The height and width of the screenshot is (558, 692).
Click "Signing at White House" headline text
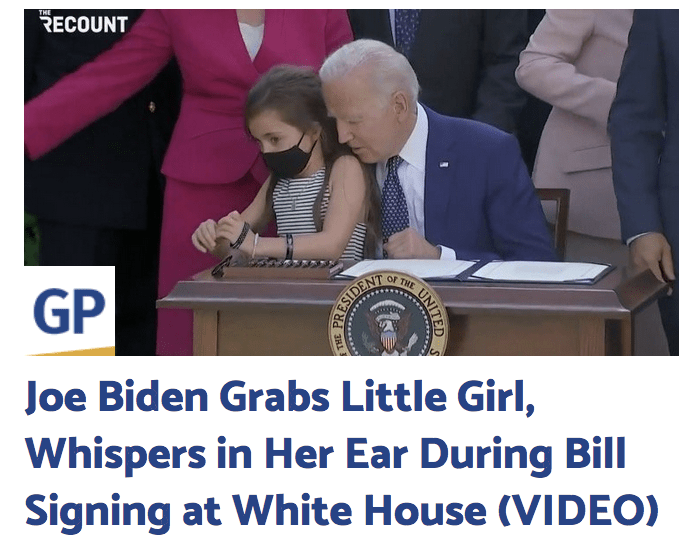(x=256, y=510)
